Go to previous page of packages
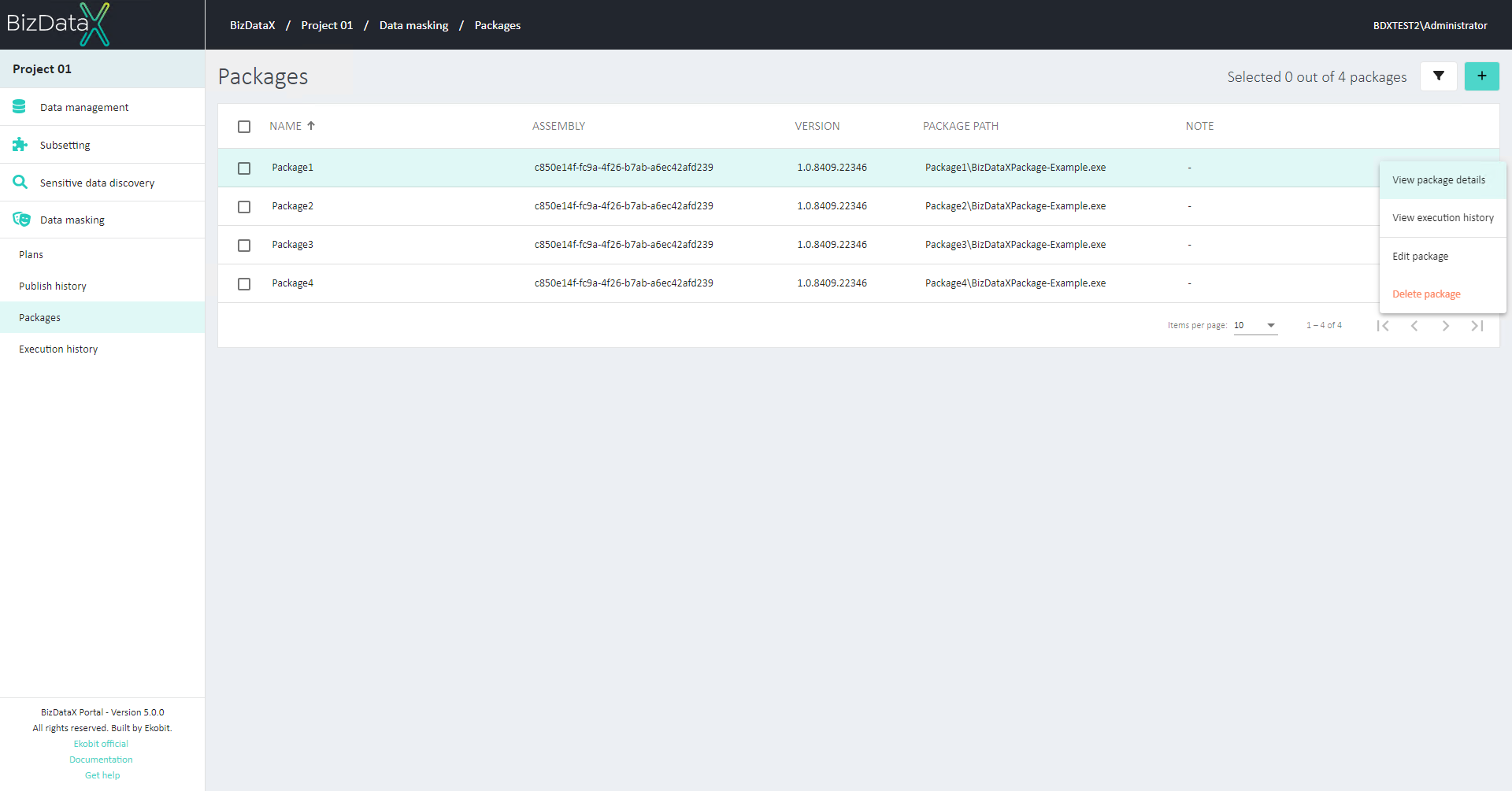The width and height of the screenshot is (1512, 791). [x=1414, y=325]
